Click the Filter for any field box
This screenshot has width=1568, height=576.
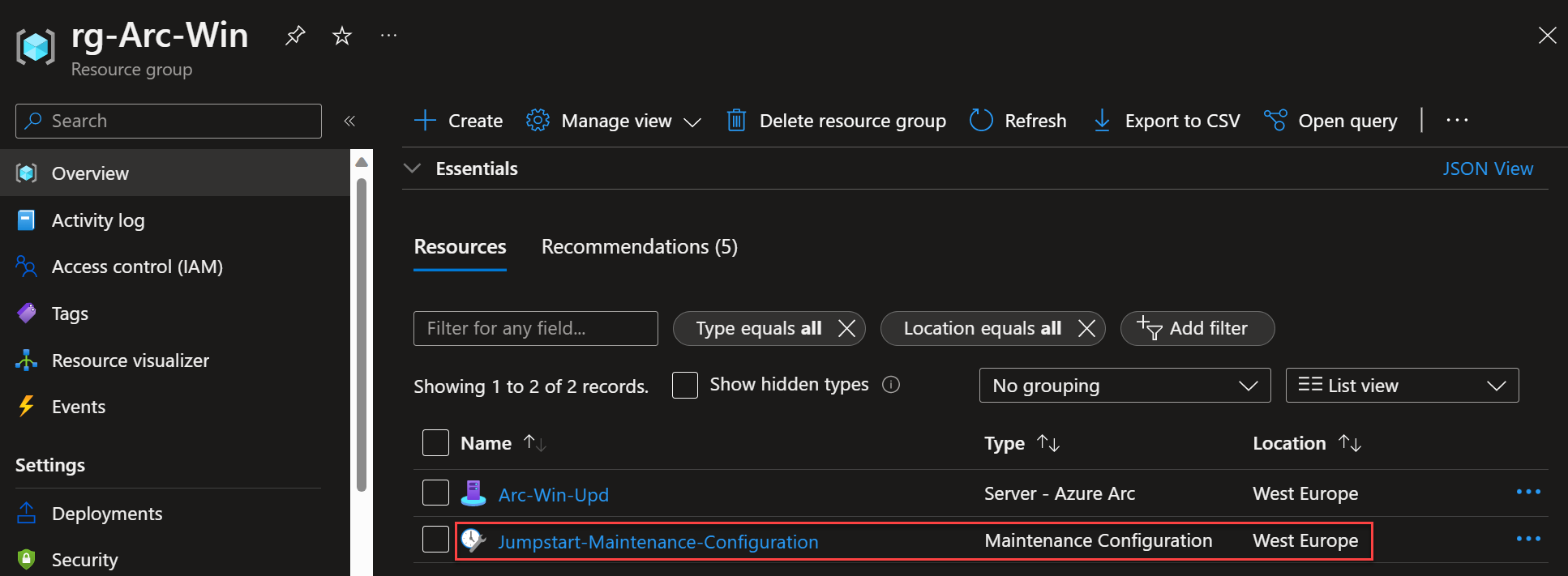(536, 328)
